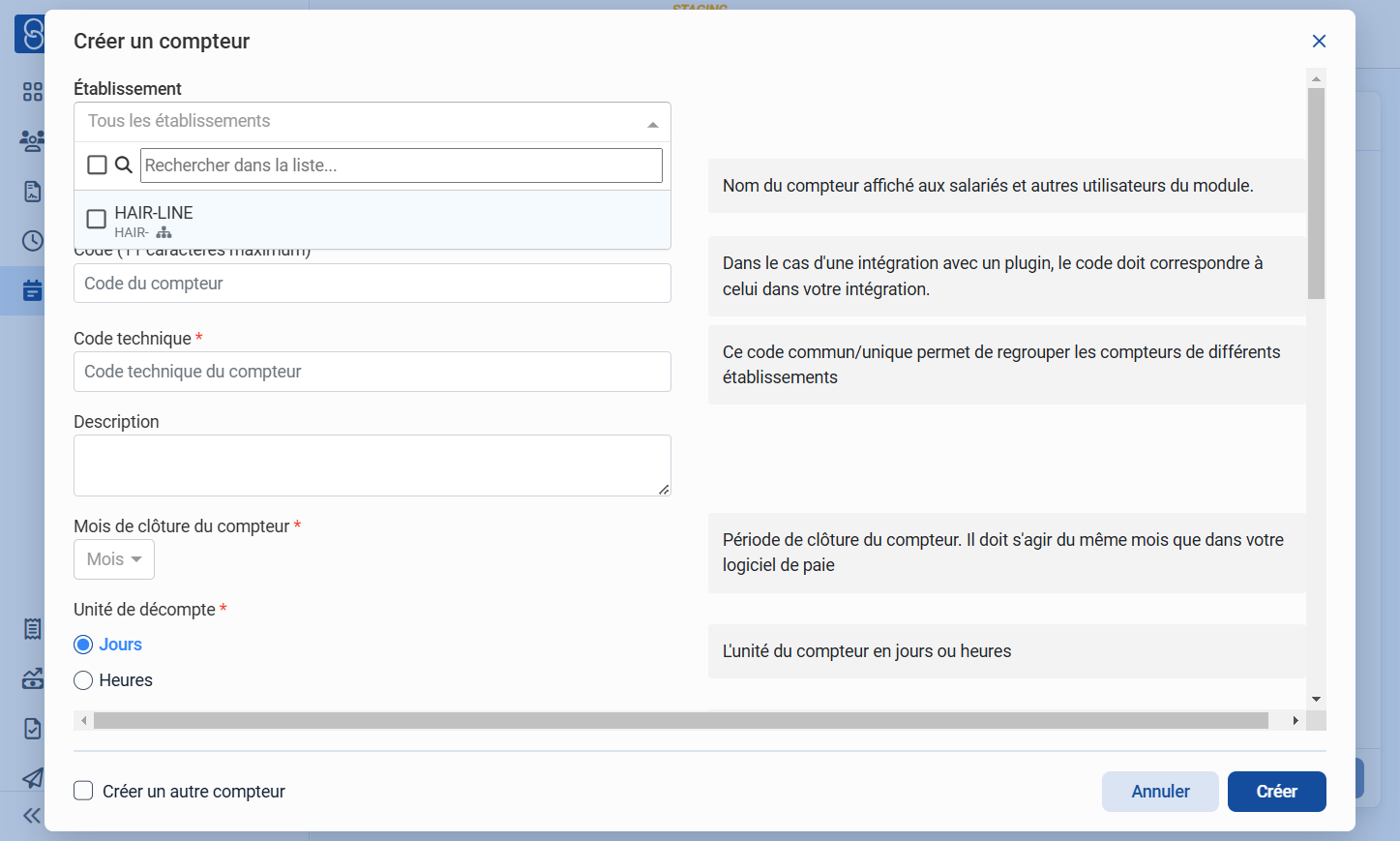Click the Code technique du compteur field
The height and width of the screenshot is (841, 1400).
[x=372, y=372]
